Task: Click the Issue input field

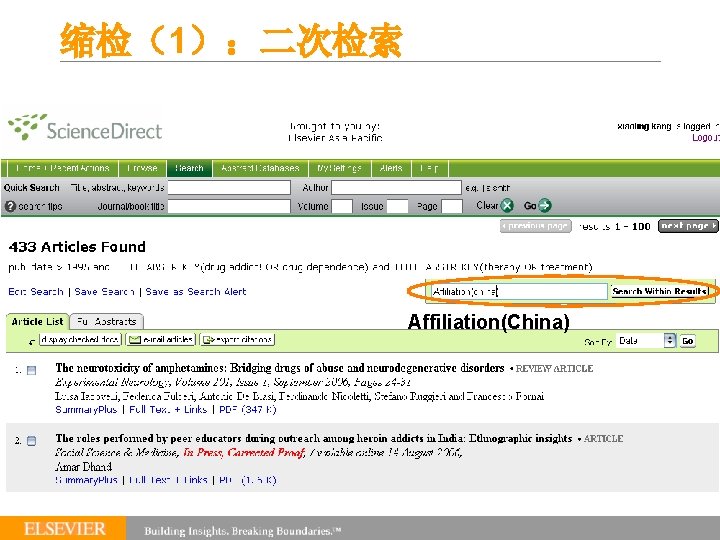Action: click(397, 206)
